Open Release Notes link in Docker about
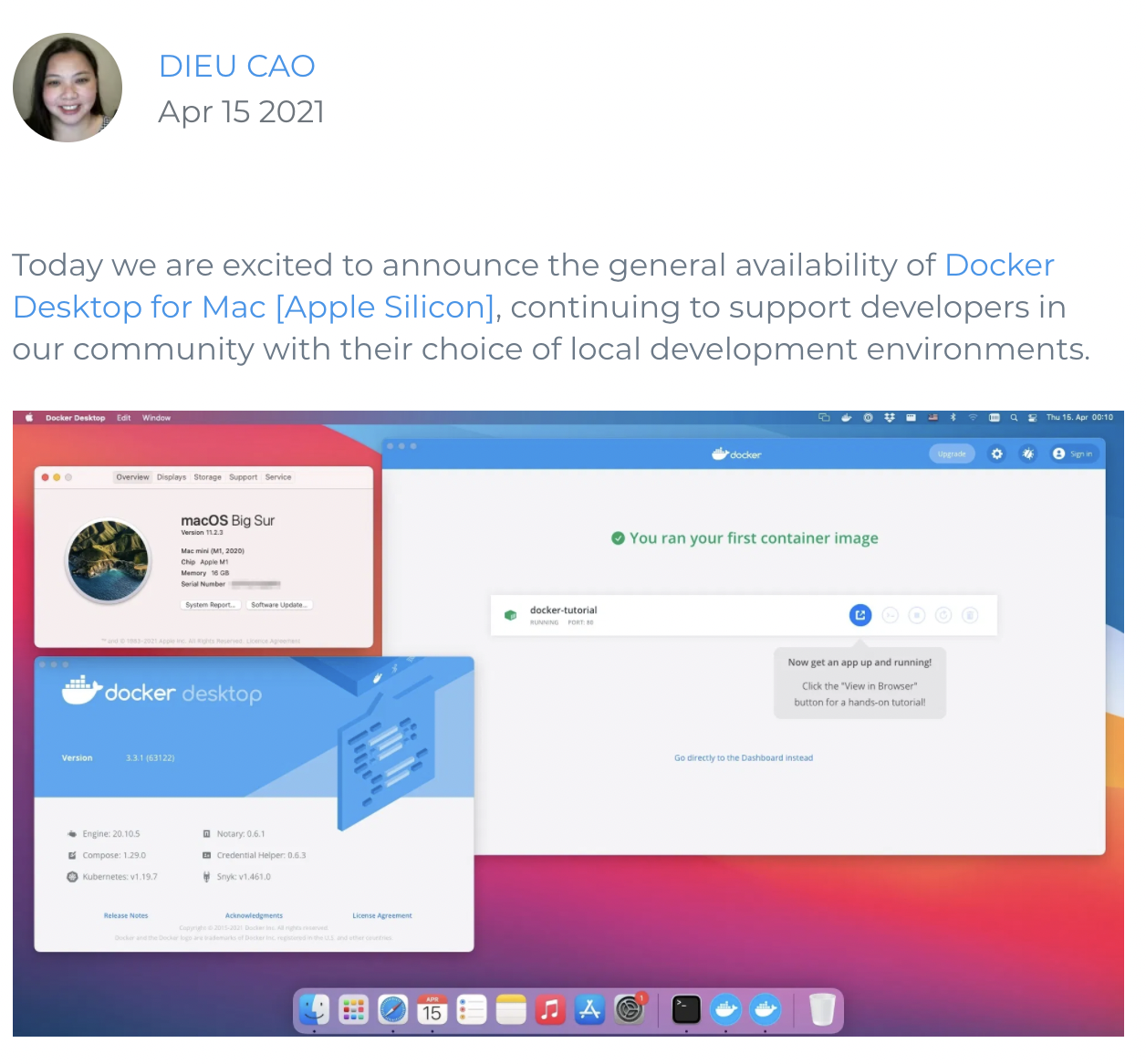Viewport: 1146px width, 1064px height. [x=126, y=915]
